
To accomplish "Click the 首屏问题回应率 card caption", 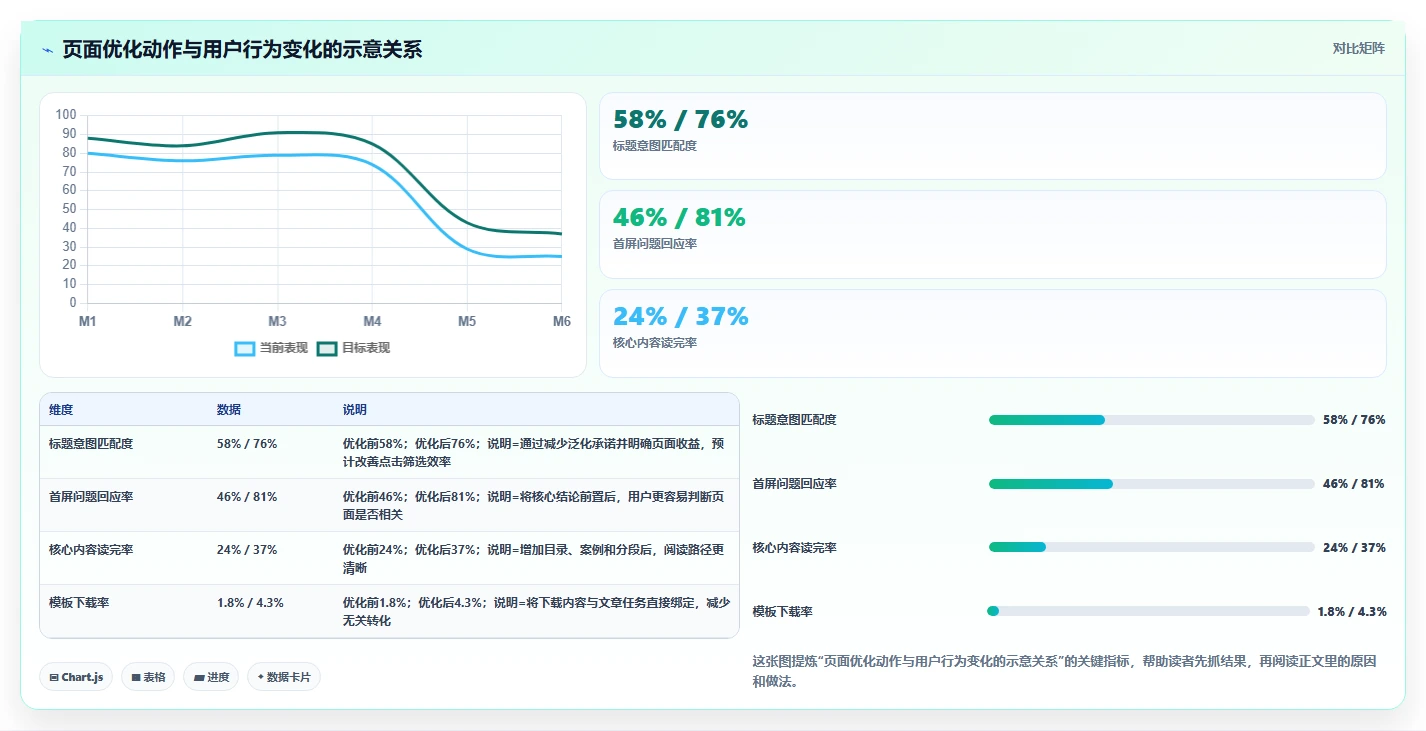I will (655, 244).
